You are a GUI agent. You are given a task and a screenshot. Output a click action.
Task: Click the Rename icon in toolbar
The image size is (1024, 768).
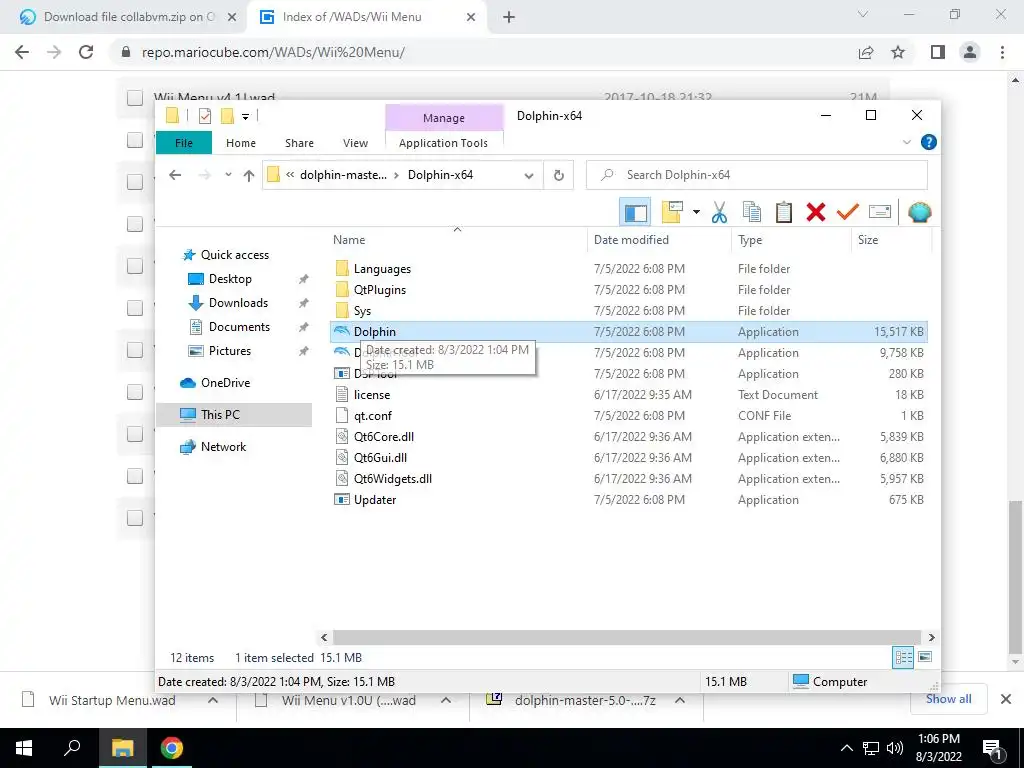880,212
